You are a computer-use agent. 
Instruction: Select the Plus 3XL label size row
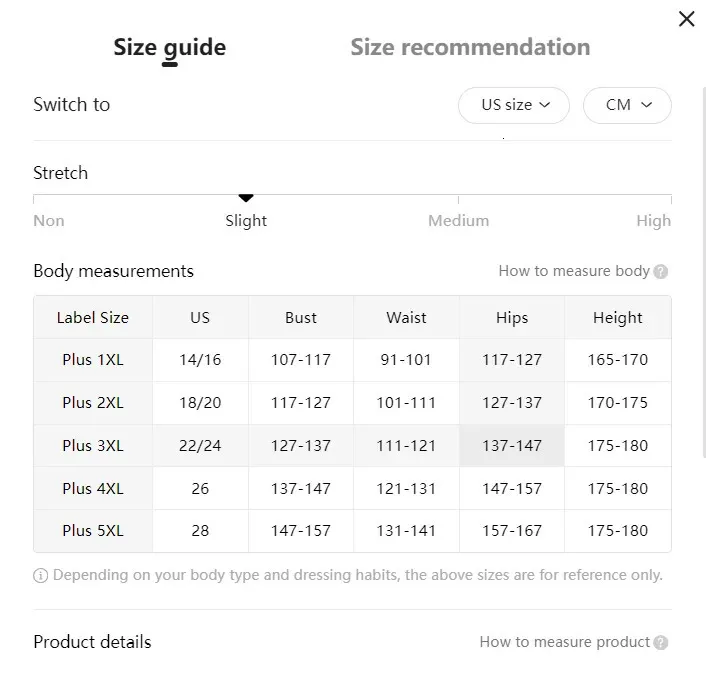[x=352, y=446]
